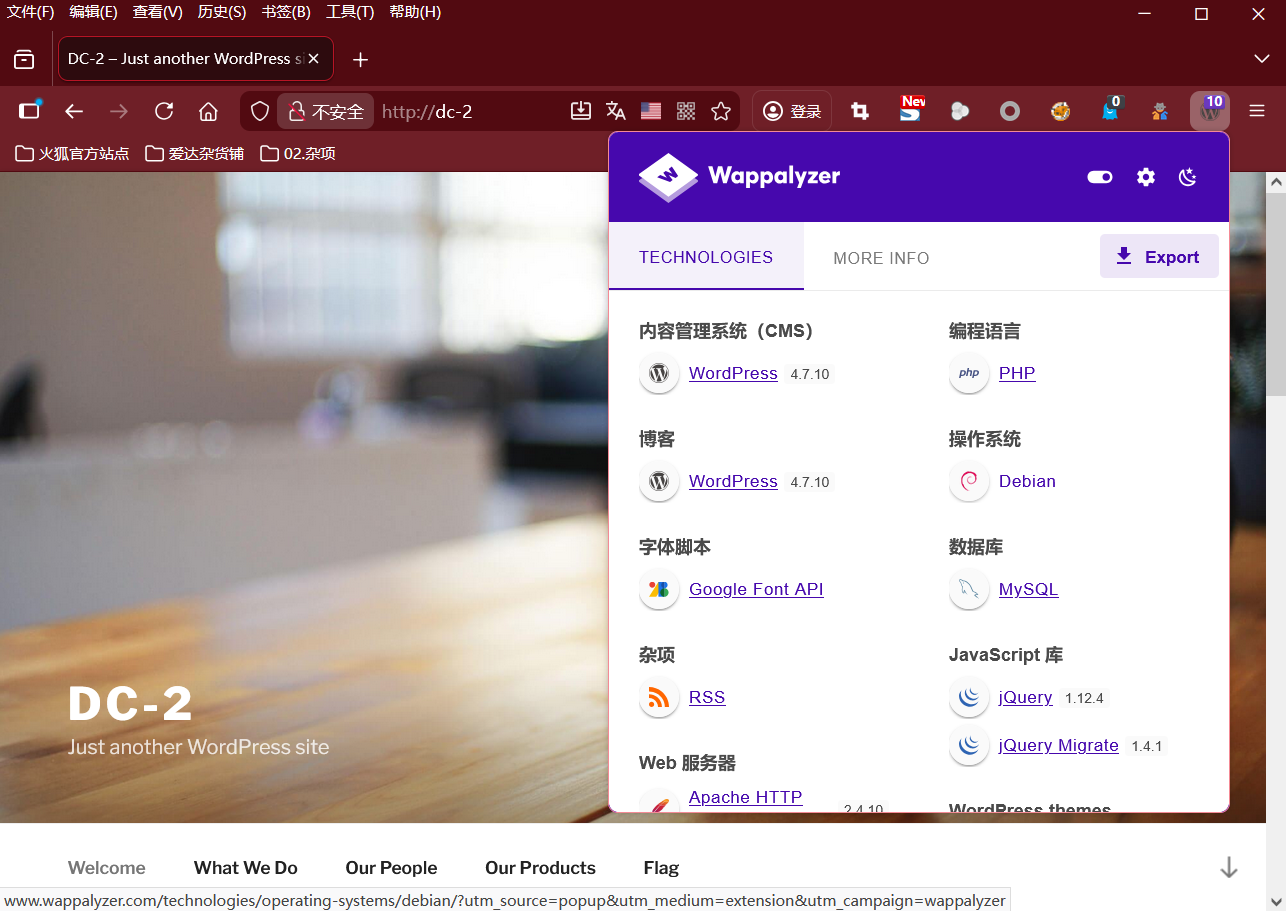
Task: Open the screenshot crop tool icon
Action: 860,111
